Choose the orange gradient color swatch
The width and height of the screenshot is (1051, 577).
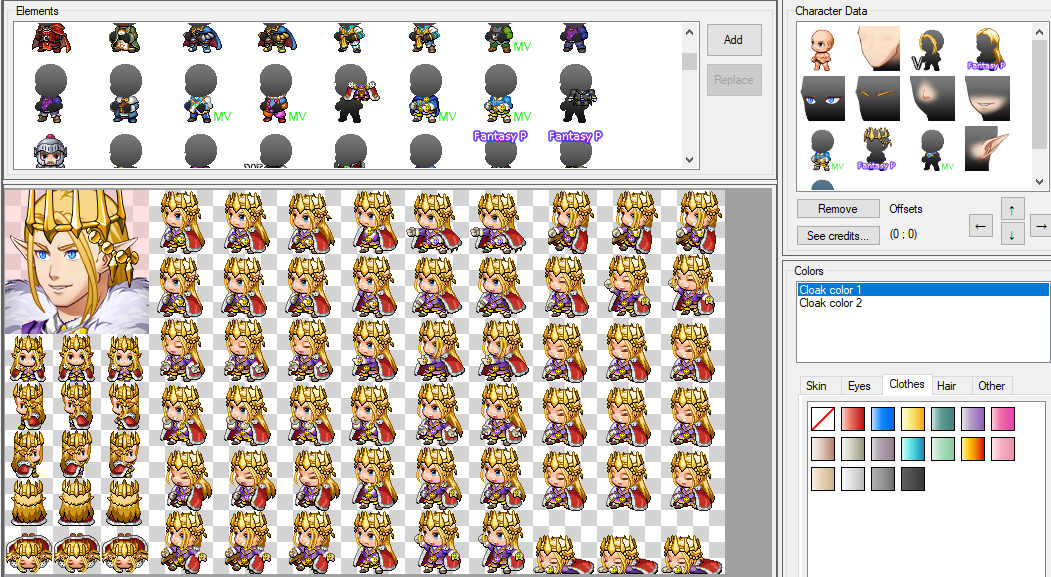point(973,449)
